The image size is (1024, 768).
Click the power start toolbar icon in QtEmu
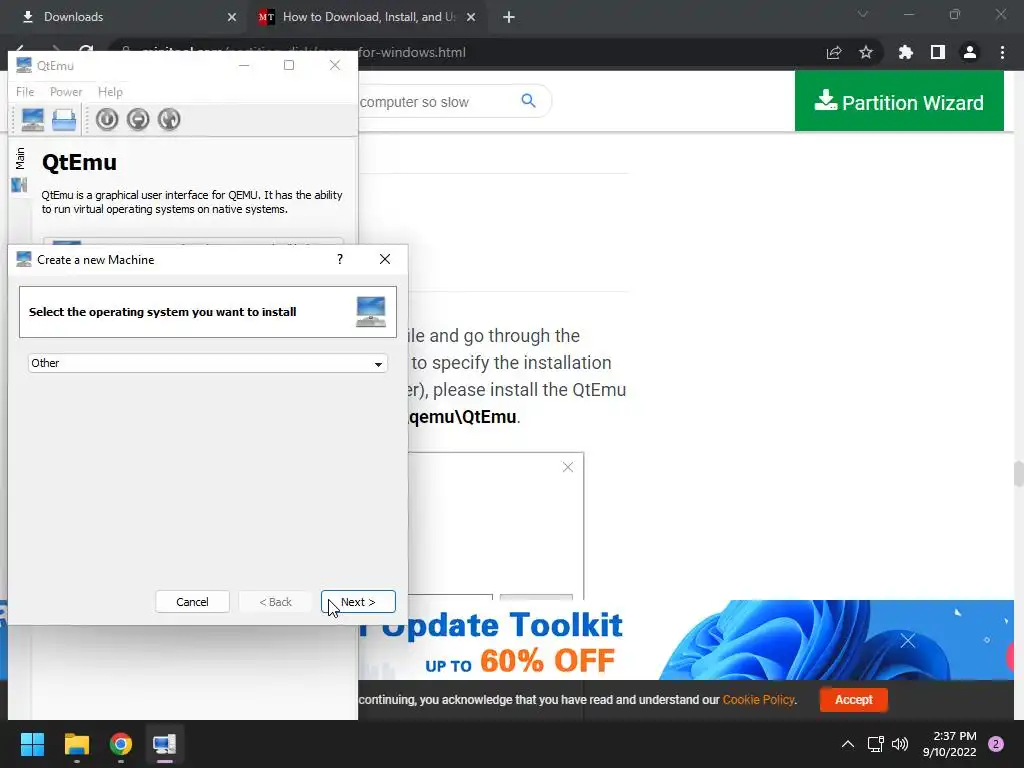[107, 120]
